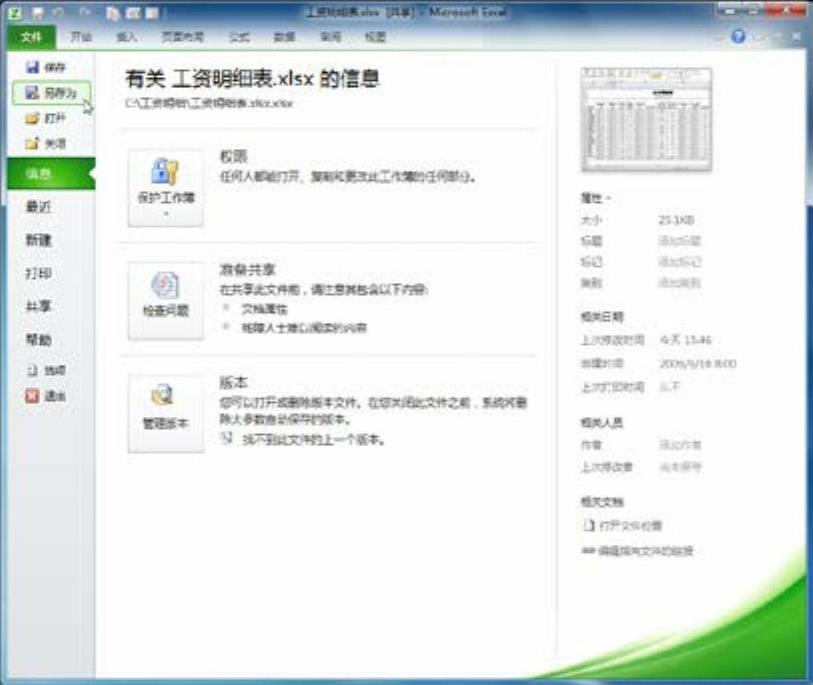The image size is (813, 685).
Task: Click 退出 (Exit) in the sidebar
Action: pos(46,396)
